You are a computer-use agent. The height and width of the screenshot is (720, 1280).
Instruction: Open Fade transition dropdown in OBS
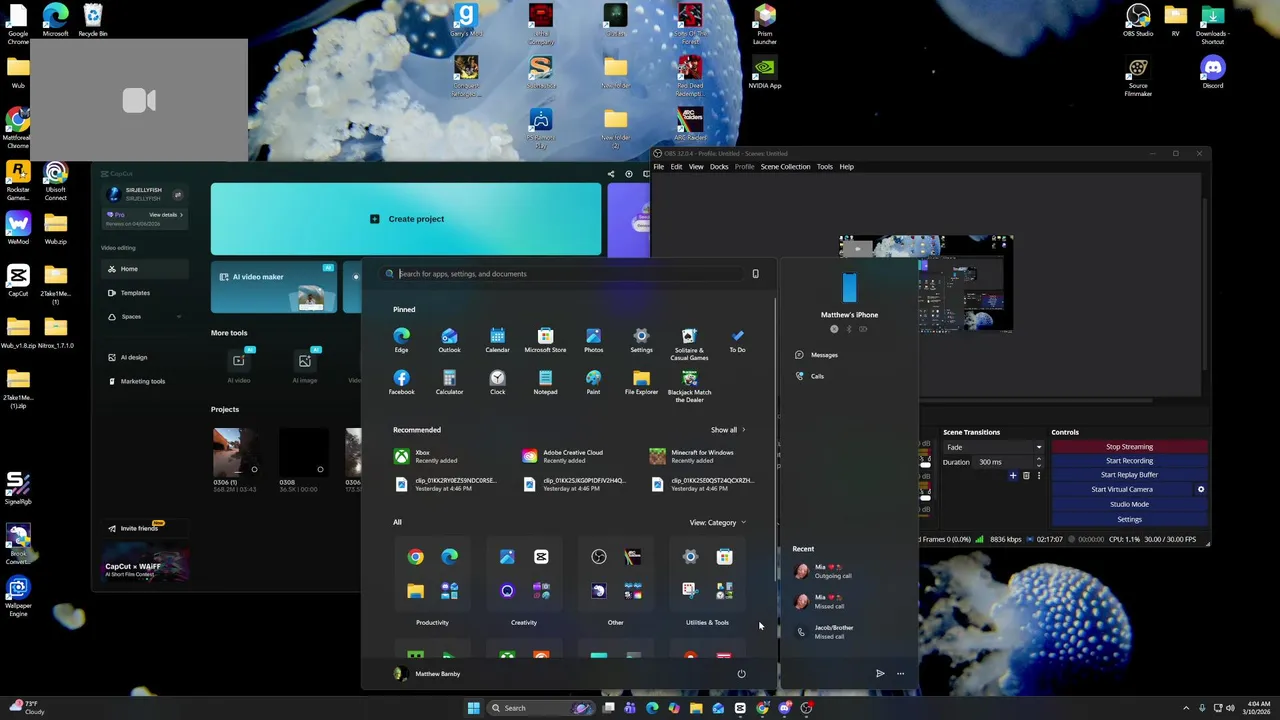pos(993,447)
